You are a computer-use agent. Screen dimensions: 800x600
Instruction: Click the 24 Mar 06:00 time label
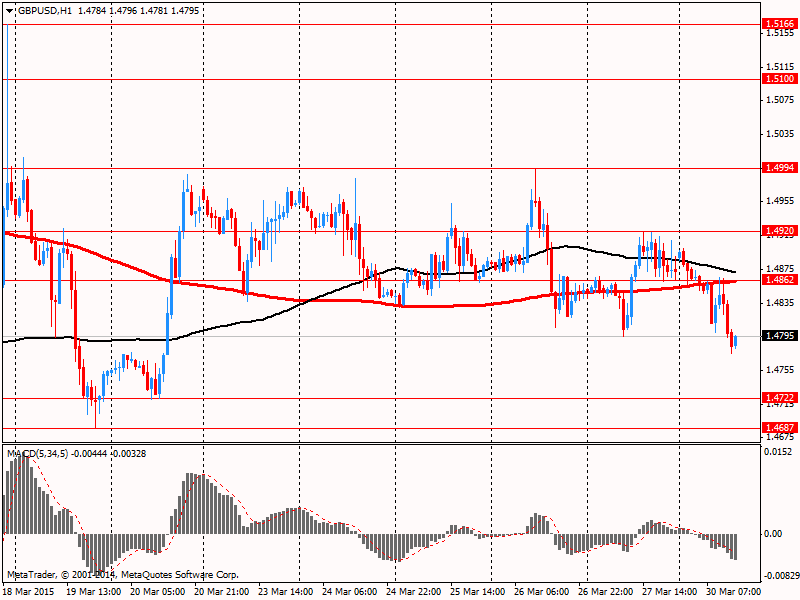click(349, 592)
